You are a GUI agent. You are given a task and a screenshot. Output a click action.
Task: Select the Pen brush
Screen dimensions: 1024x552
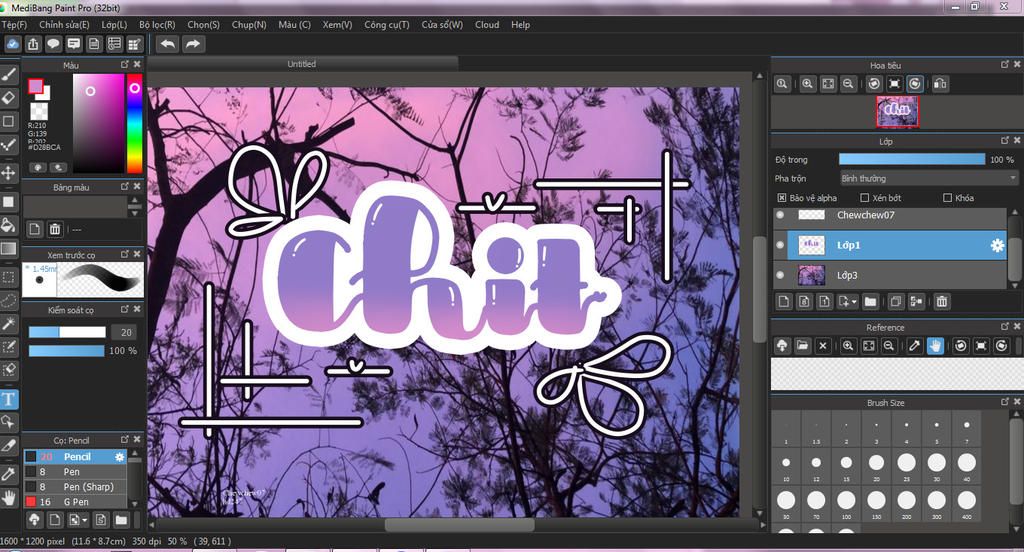click(76, 472)
